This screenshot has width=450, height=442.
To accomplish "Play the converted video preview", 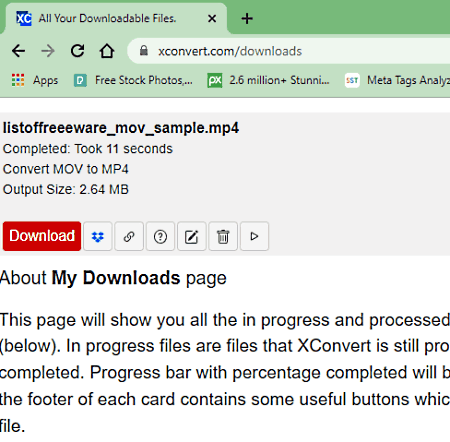I will point(254,236).
